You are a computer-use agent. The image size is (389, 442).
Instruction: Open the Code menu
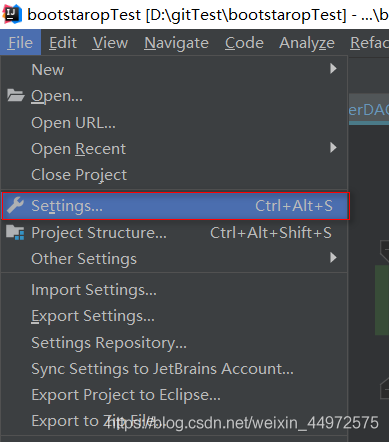click(x=244, y=43)
